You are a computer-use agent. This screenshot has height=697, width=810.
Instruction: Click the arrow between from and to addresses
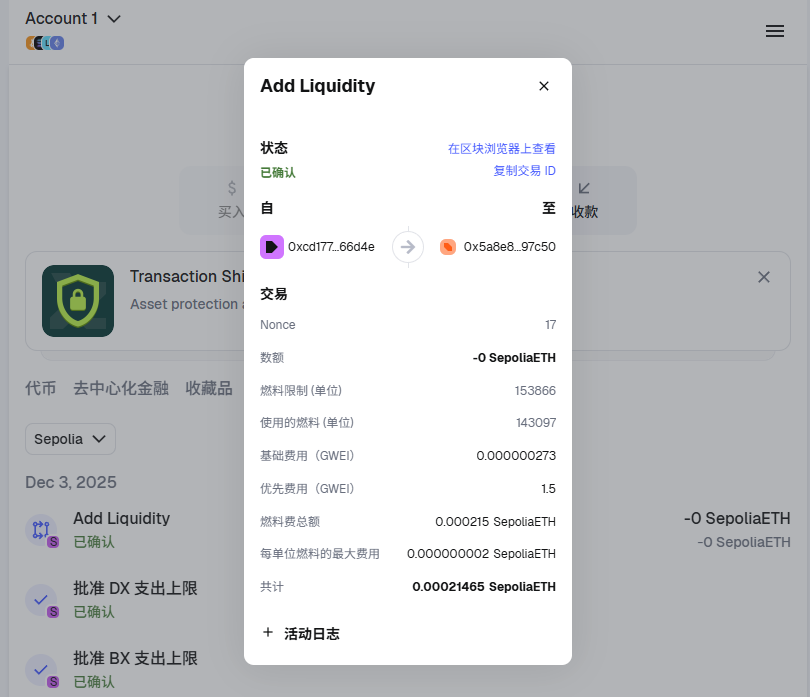408,247
